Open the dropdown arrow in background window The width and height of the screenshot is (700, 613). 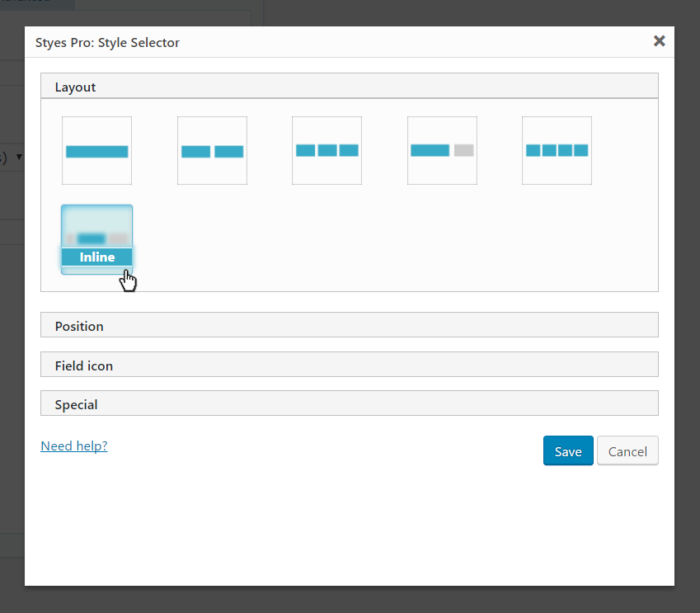point(19,157)
